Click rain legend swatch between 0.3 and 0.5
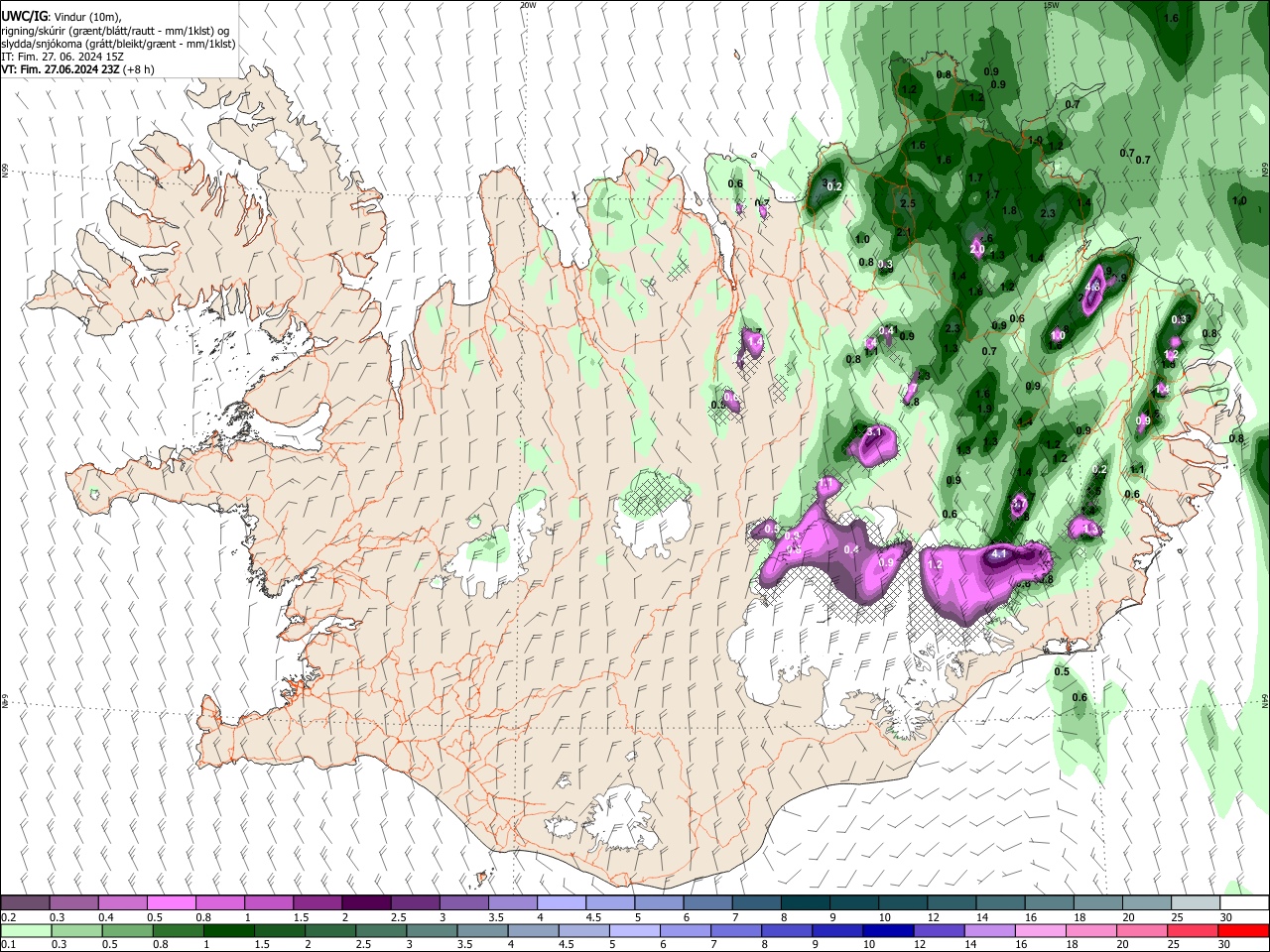 (x=75, y=930)
